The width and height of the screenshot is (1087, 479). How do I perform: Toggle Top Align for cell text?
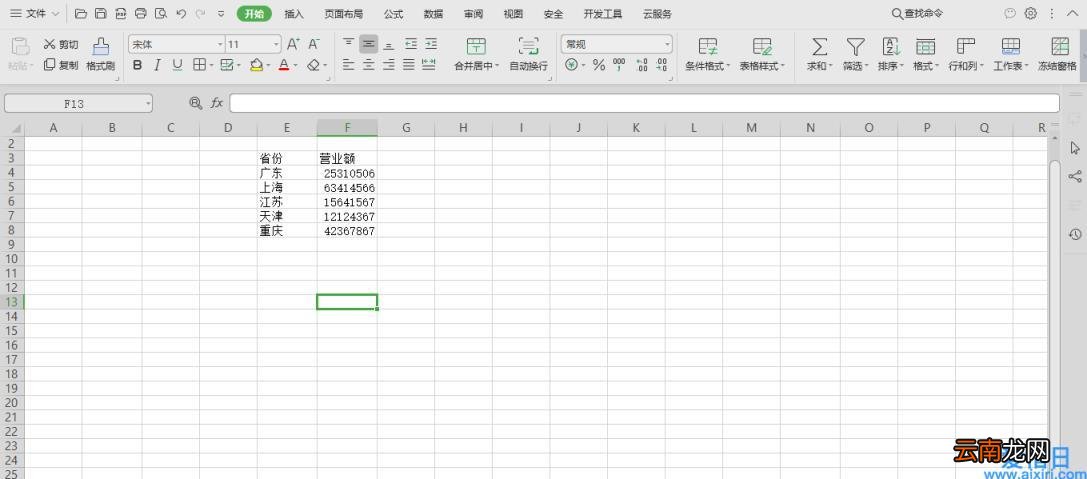[x=349, y=44]
